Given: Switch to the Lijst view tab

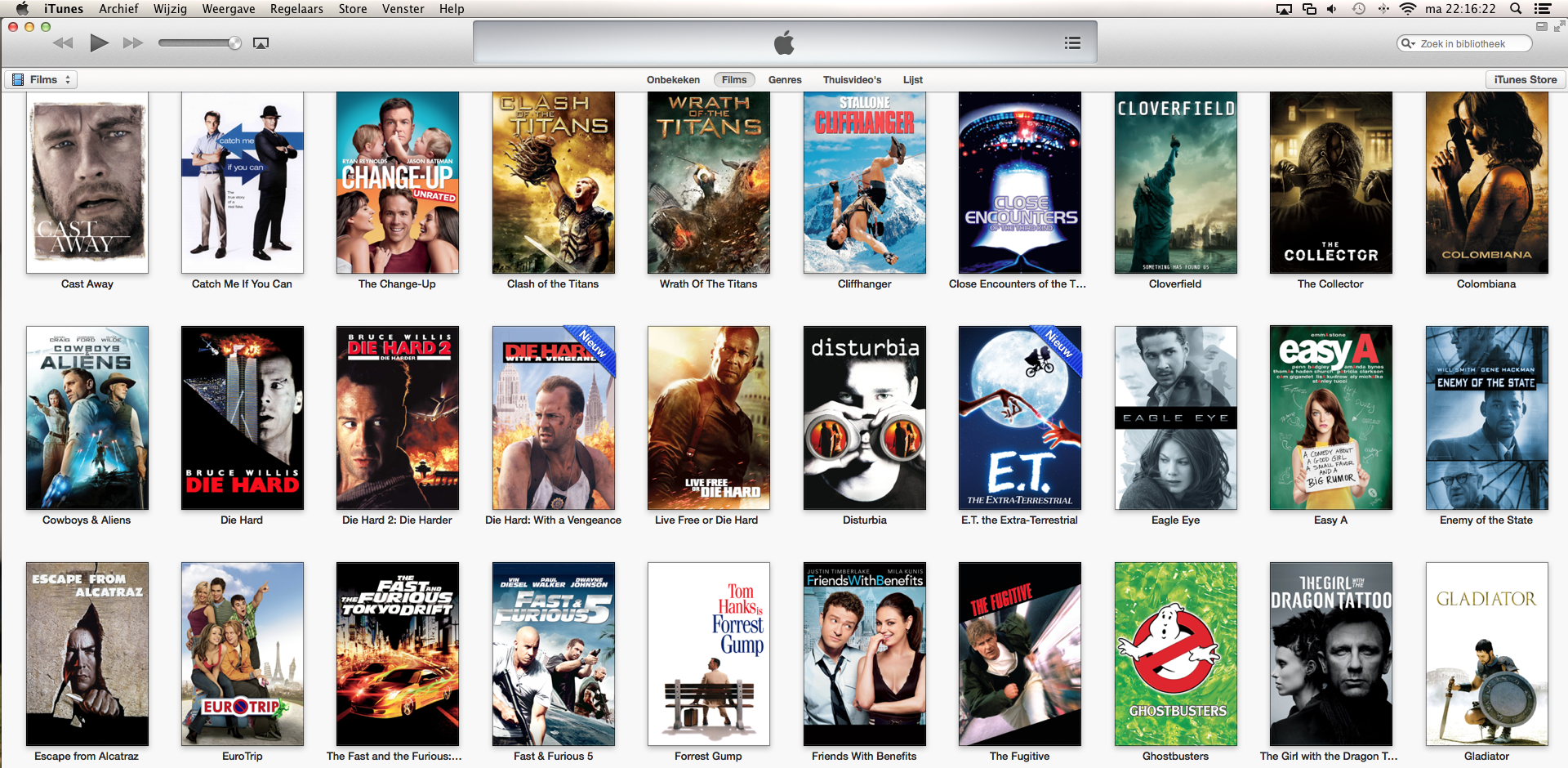Looking at the screenshot, I should tap(913, 79).
